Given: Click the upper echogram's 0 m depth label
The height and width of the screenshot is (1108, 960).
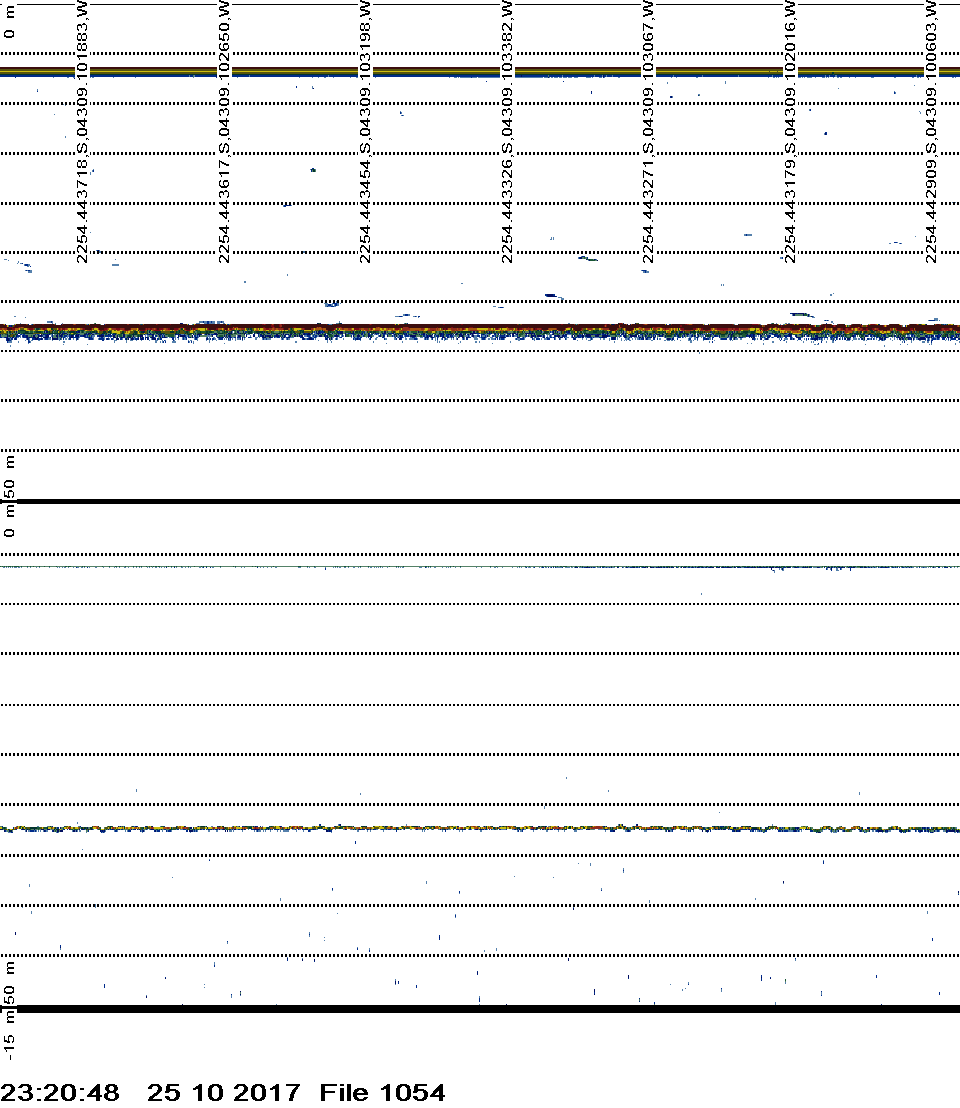Looking at the screenshot, I should point(10,24).
